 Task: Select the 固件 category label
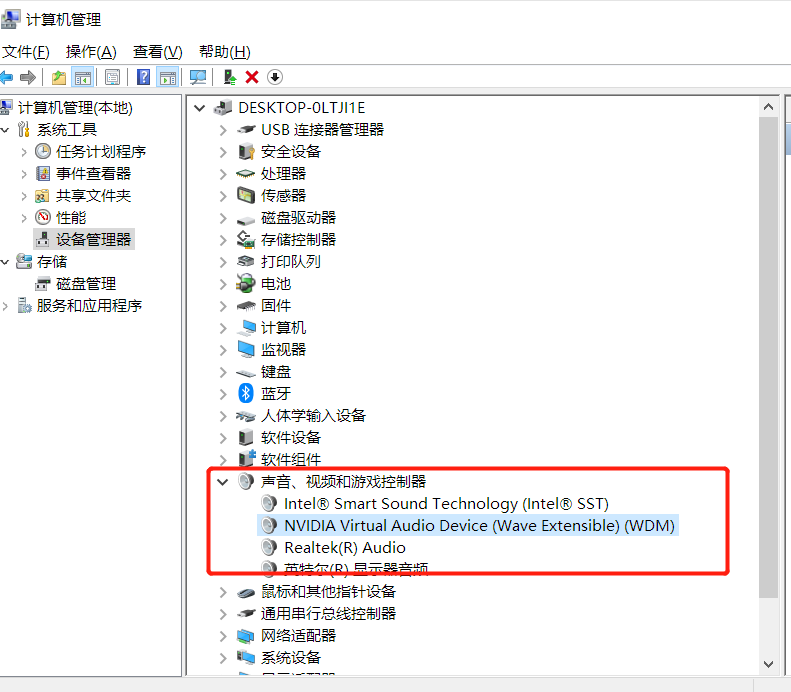(276, 306)
